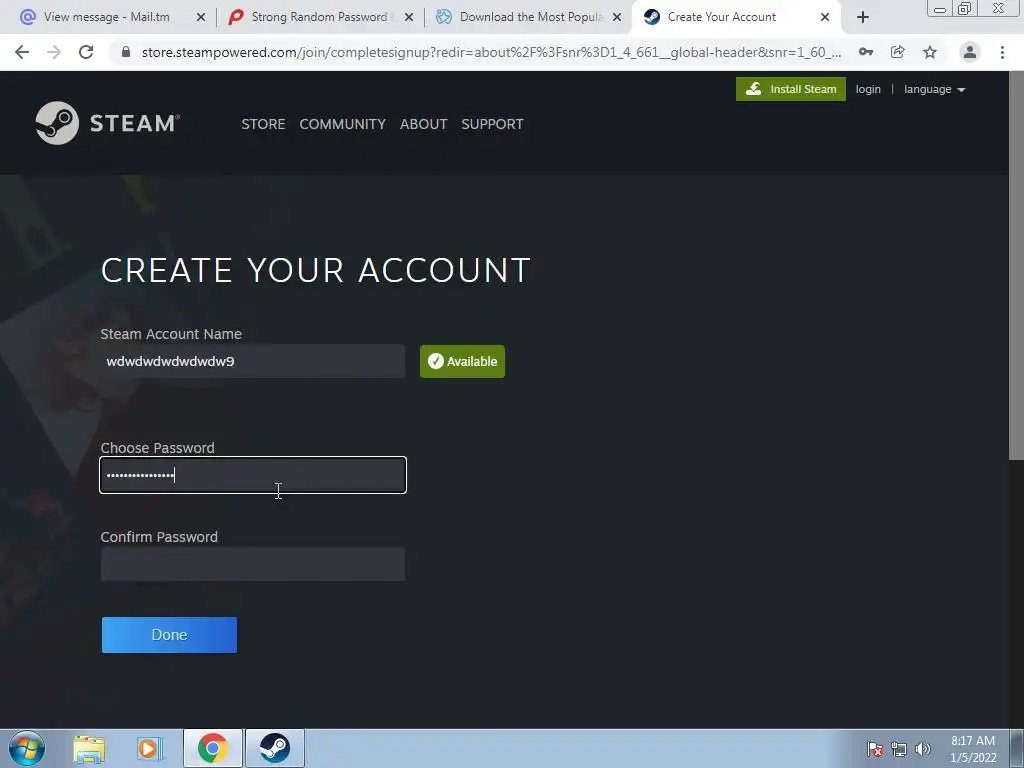Go to the ABOUT page
The height and width of the screenshot is (768, 1024).
(423, 124)
